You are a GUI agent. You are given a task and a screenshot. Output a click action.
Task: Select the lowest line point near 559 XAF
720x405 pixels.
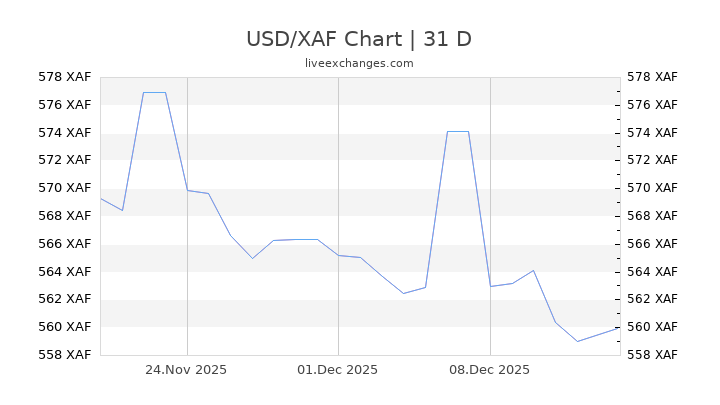[577, 341]
